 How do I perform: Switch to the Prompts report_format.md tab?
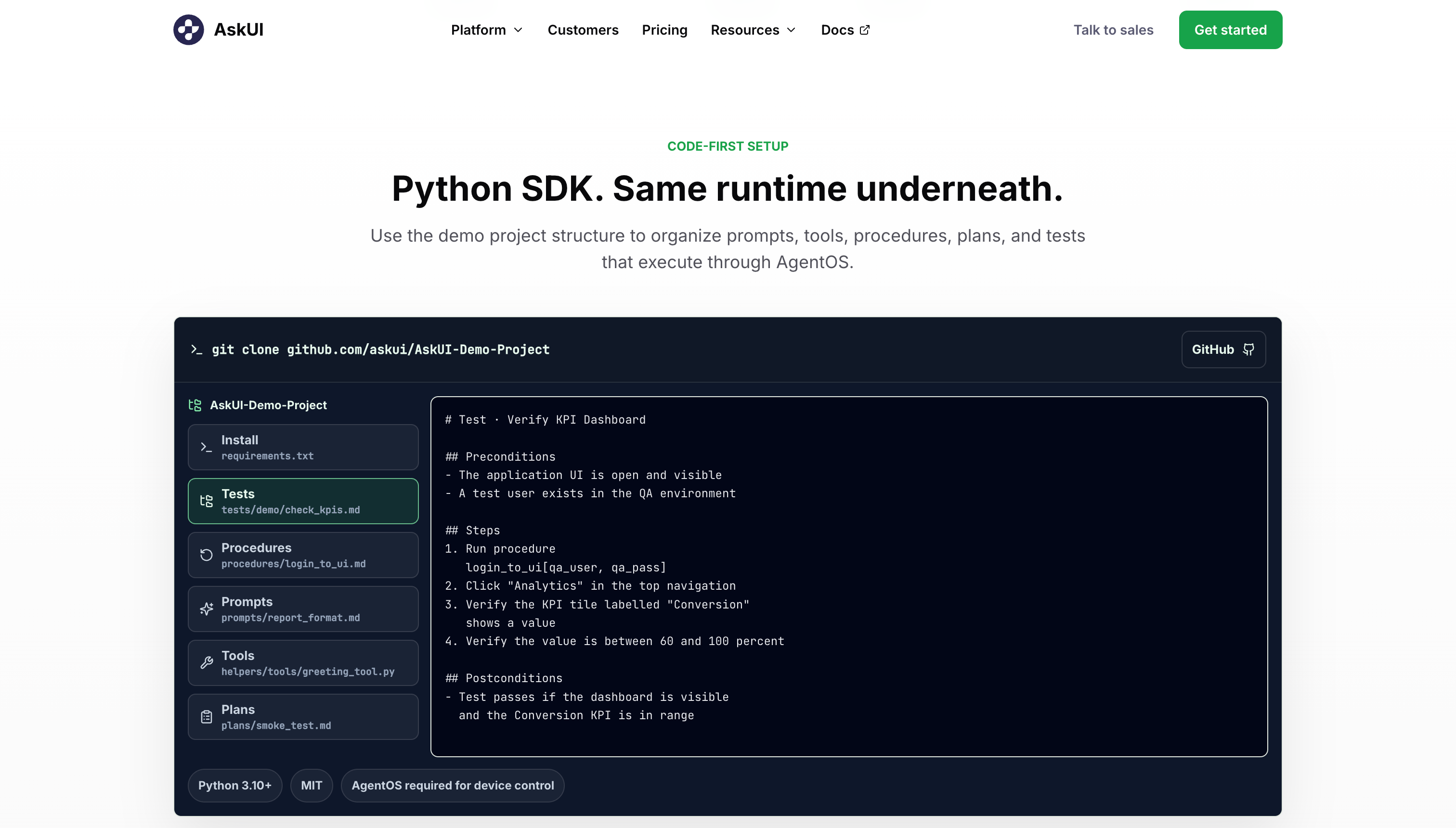[x=303, y=608]
